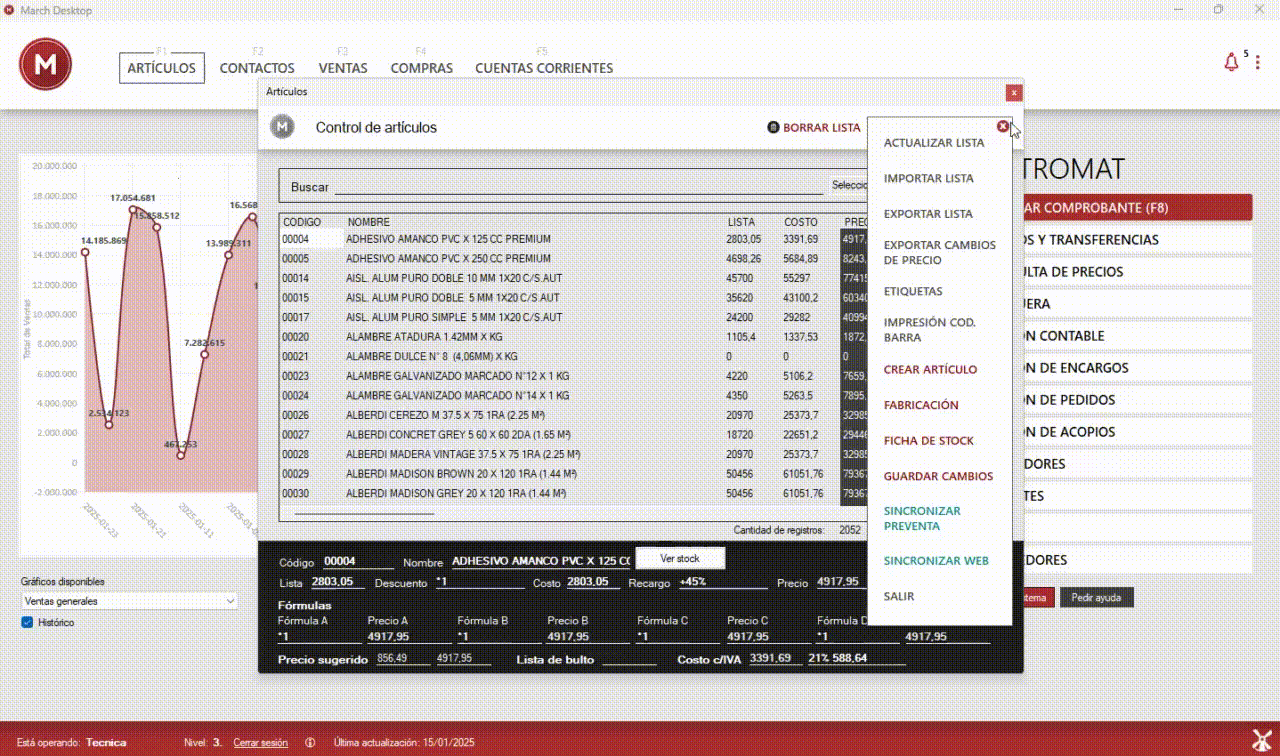Click the BORRAR LISTA text
1280x756 pixels.
pyautogui.click(x=822, y=128)
